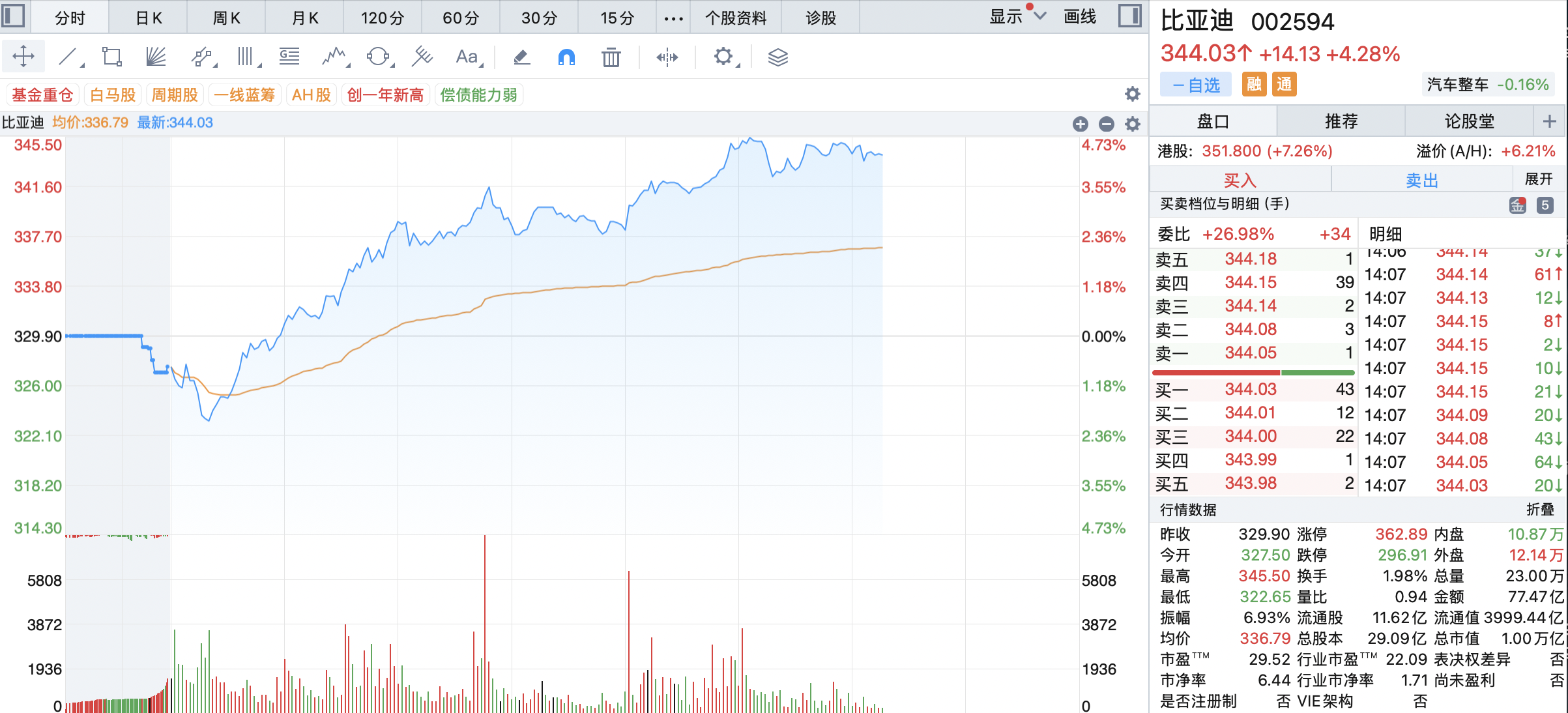This screenshot has height=713, width=1568.
Task: Toggle 自选 watchlist status for 比亚迪
Action: (1195, 85)
